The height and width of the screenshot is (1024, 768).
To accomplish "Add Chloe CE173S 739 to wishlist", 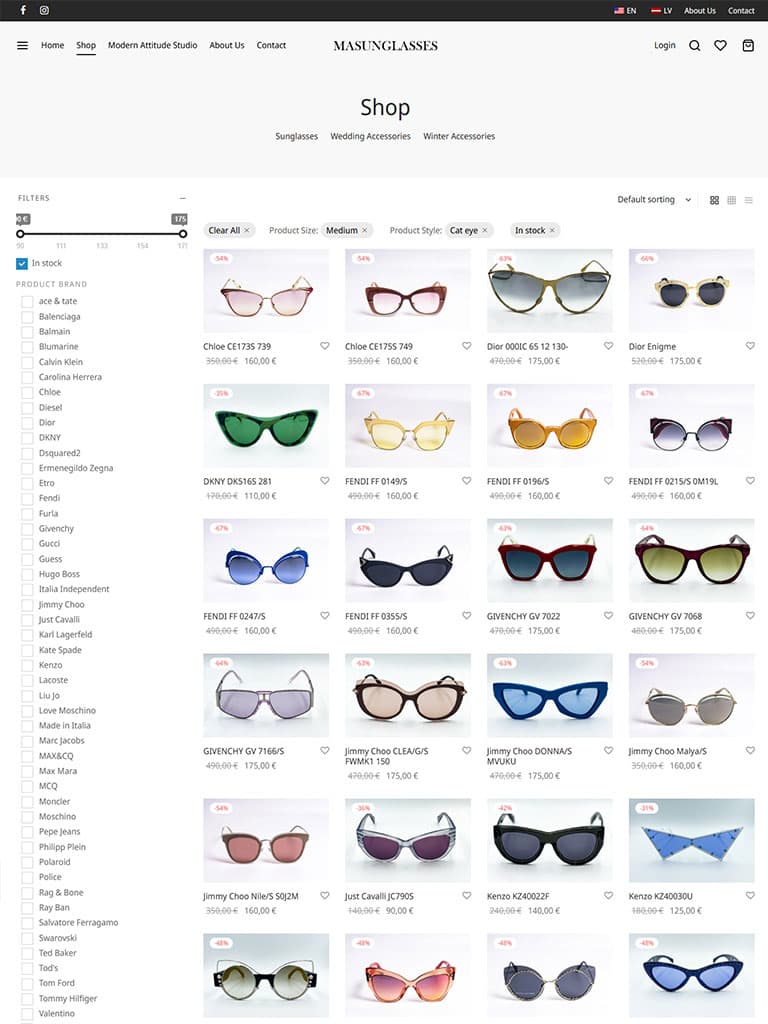I will coord(325,346).
